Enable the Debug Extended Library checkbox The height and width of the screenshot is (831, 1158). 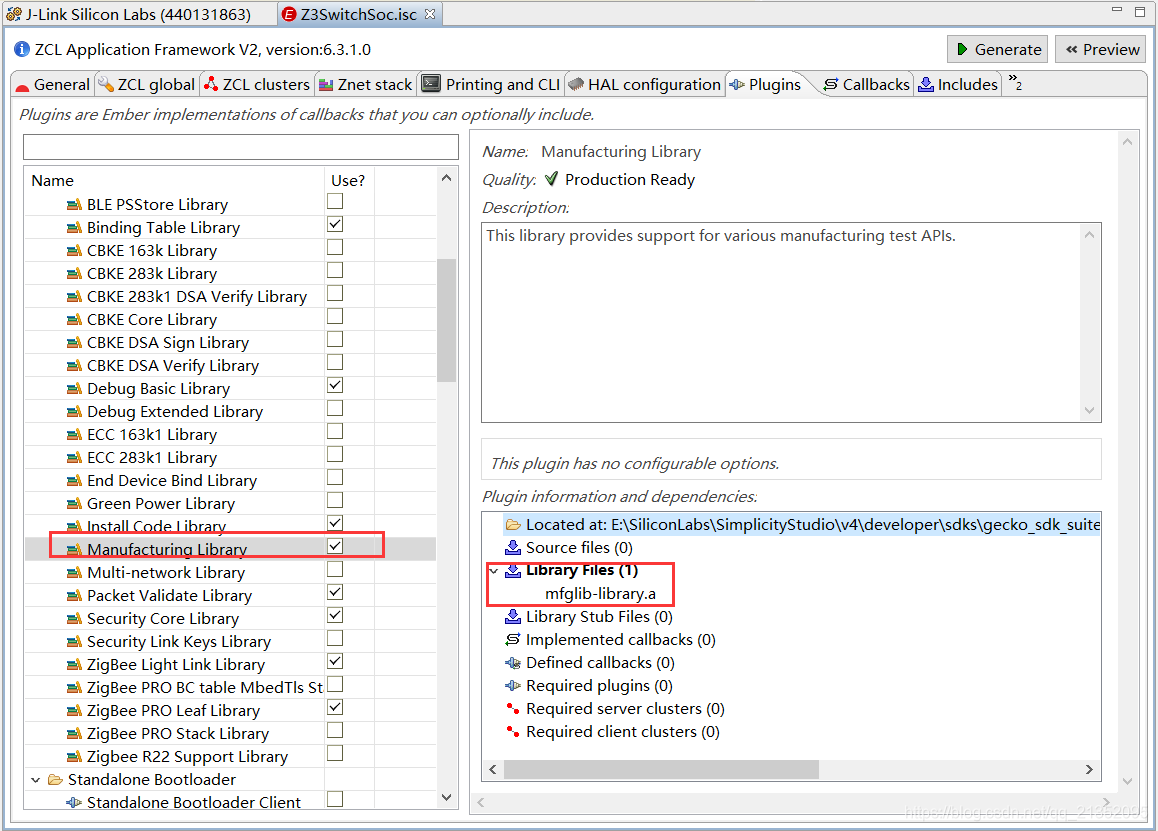(335, 408)
